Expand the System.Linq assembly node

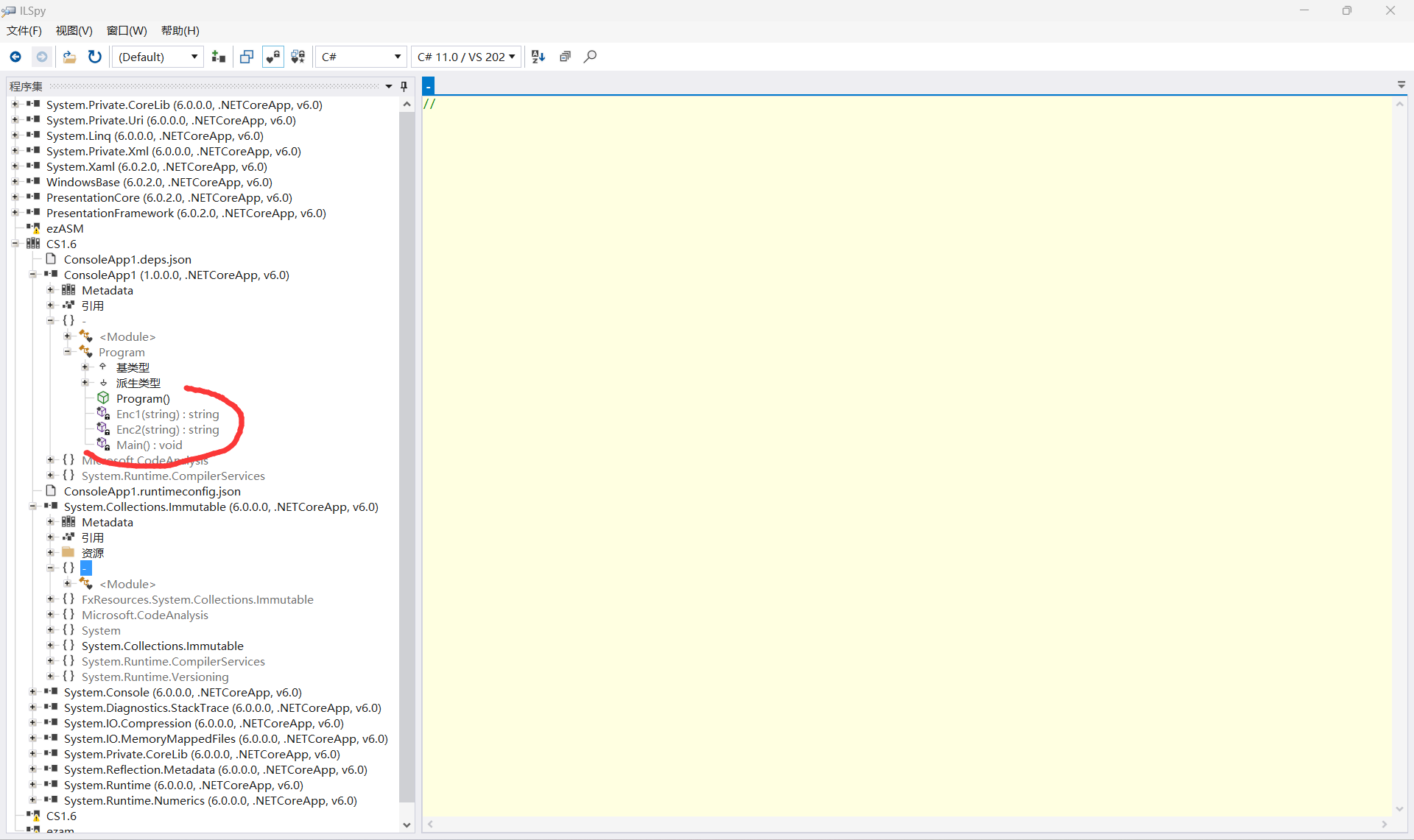tap(15, 135)
